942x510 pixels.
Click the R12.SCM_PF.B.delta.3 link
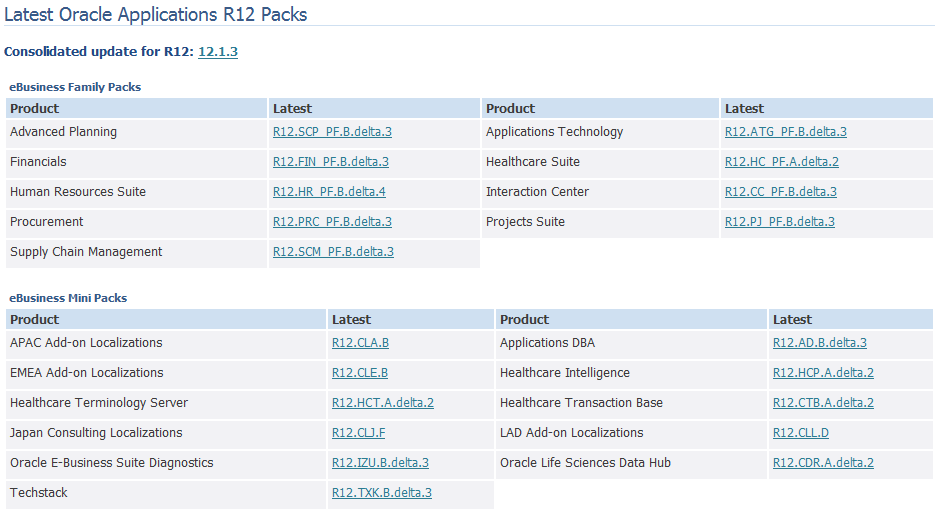(x=333, y=252)
